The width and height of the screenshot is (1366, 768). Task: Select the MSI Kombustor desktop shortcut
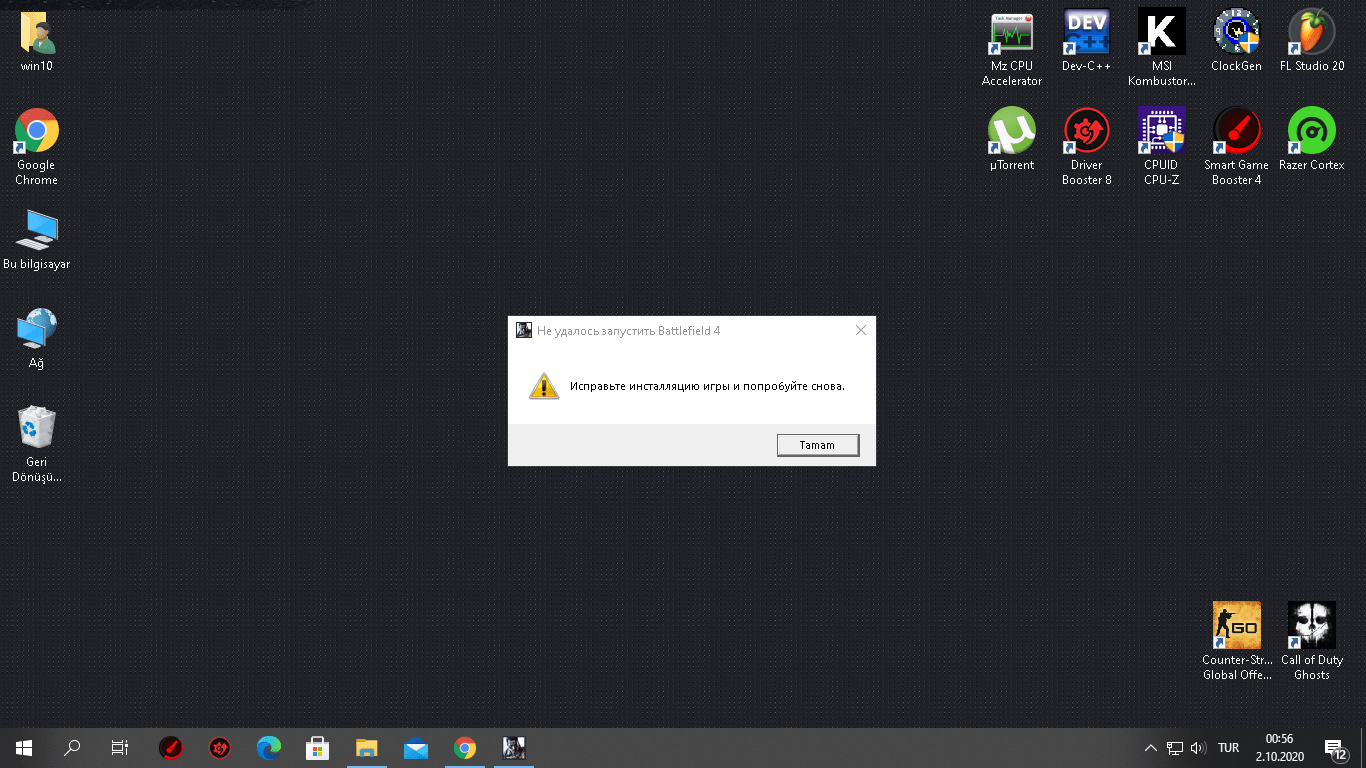pos(1162,48)
